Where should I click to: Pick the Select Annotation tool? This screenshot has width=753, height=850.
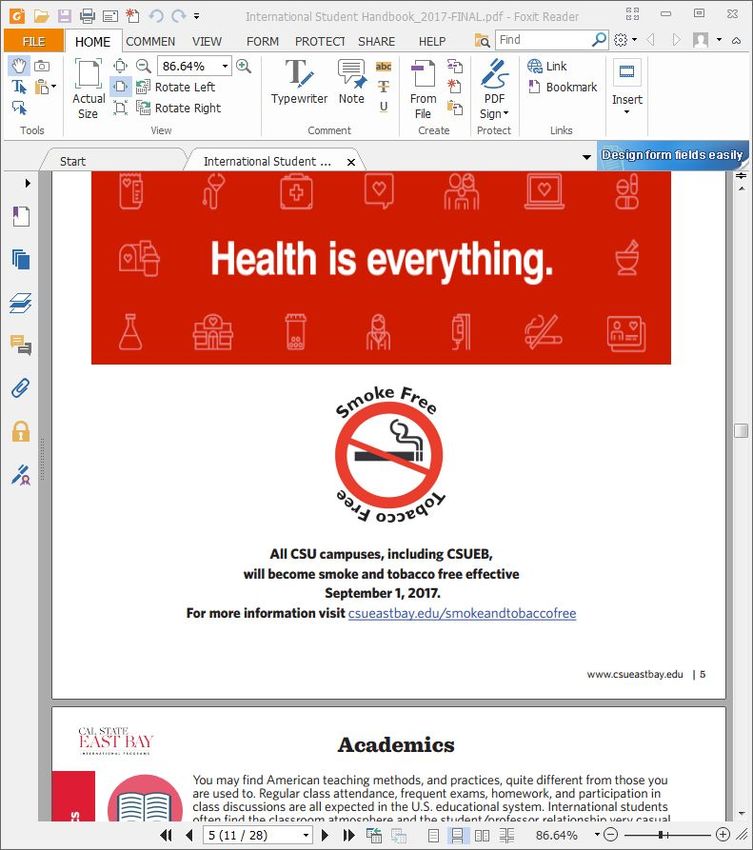(x=19, y=108)
